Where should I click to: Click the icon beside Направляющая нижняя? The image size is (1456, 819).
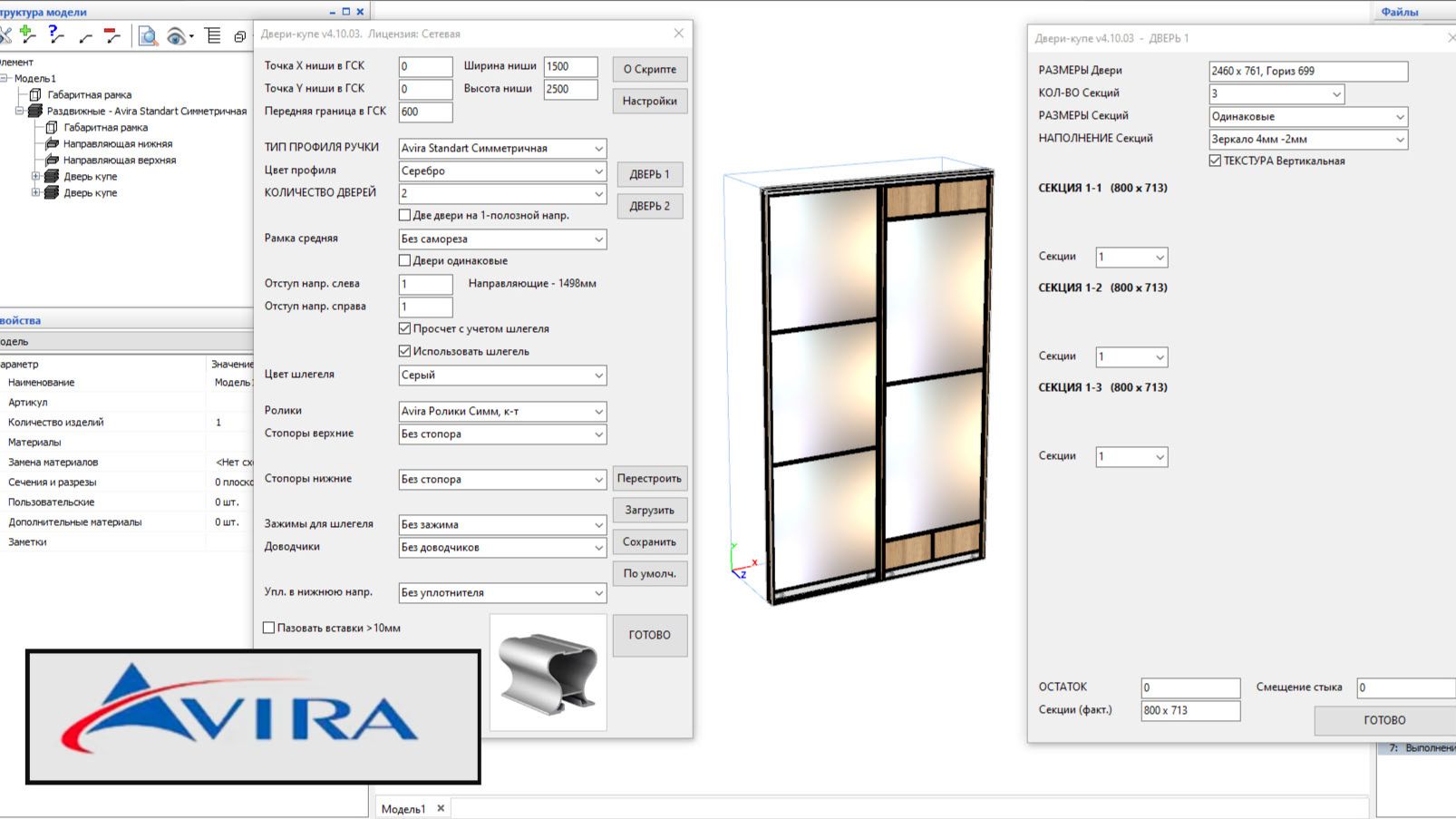[52, 143]
